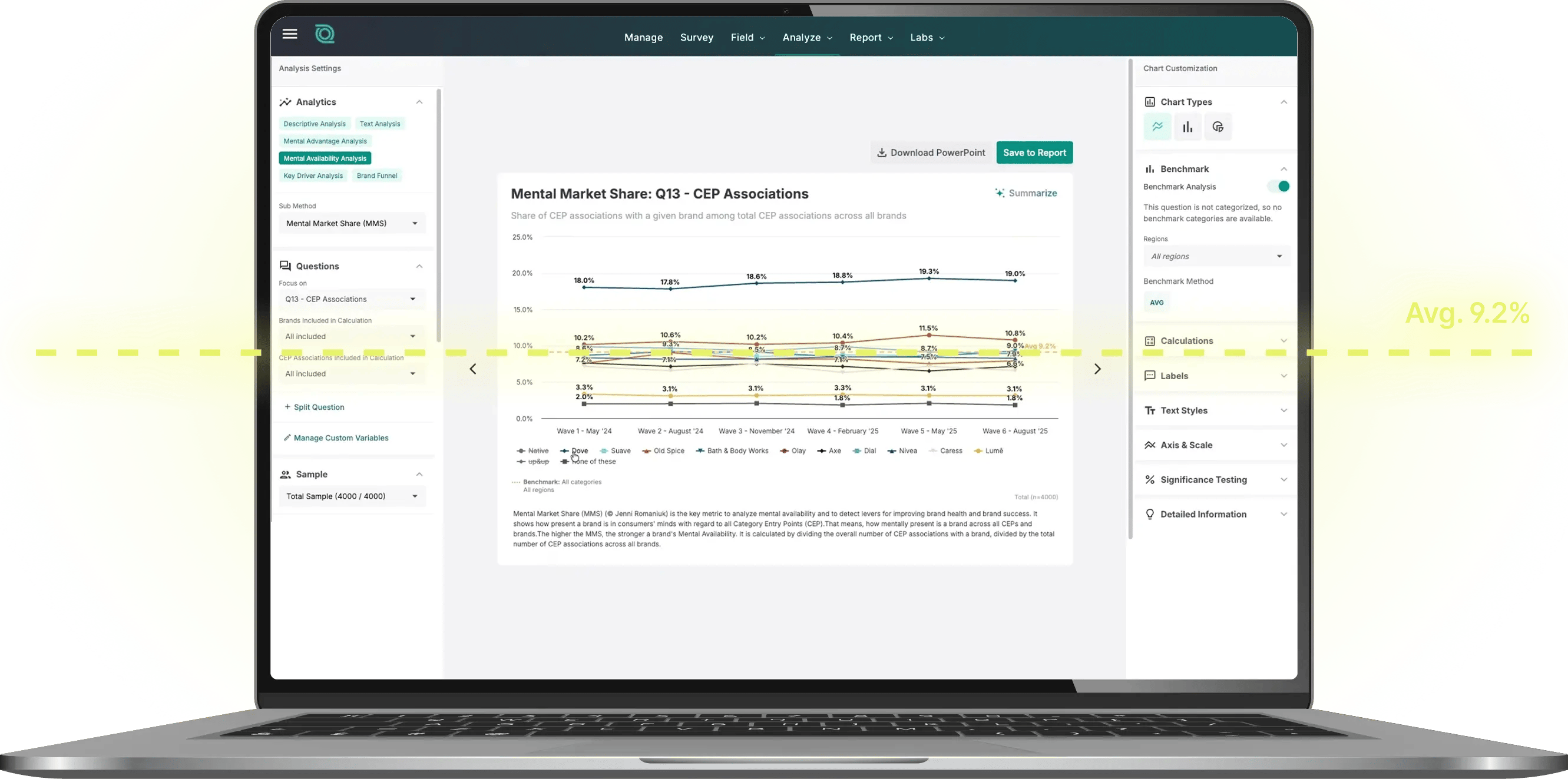Select the bar chart type icon
The height and width of the screenshot is (779, 1568).
(1187, 127)
